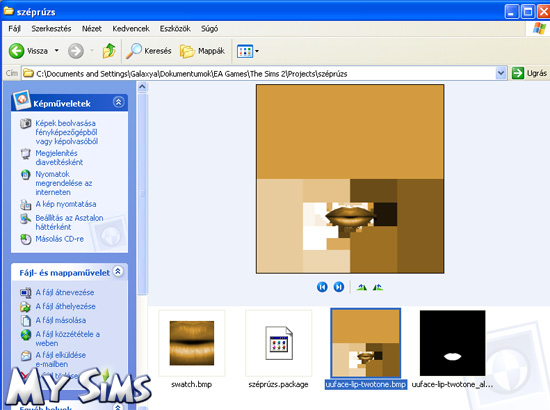The image size is (550, 410).
Task: Click the rename icon beside A fájl átnevezése
Action: coord(25,293)
